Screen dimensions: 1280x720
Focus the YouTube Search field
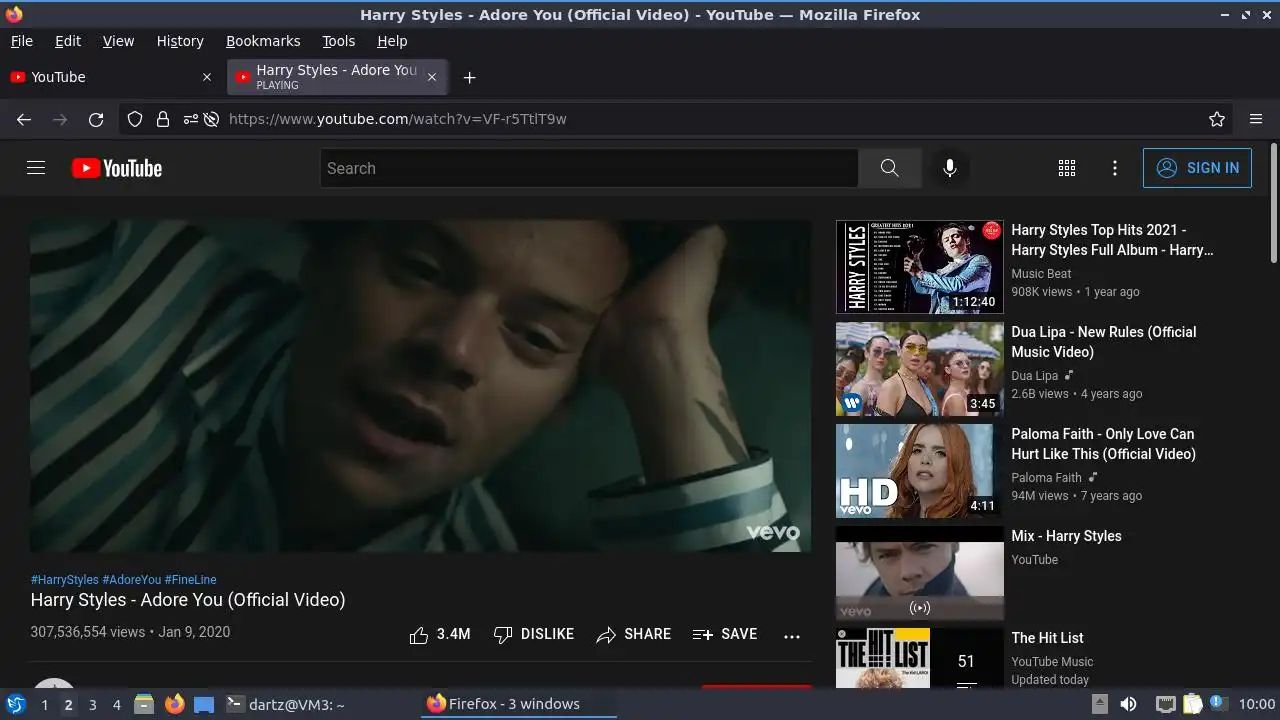589,168
